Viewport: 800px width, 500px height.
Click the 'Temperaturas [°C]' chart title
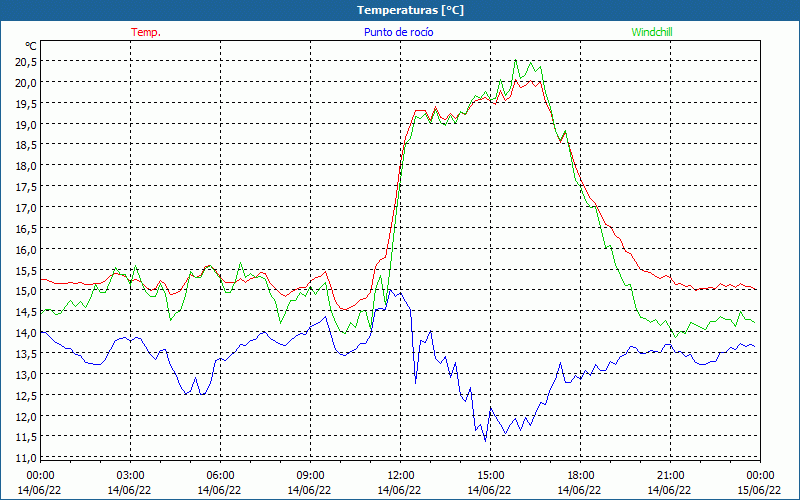[410, 10]
